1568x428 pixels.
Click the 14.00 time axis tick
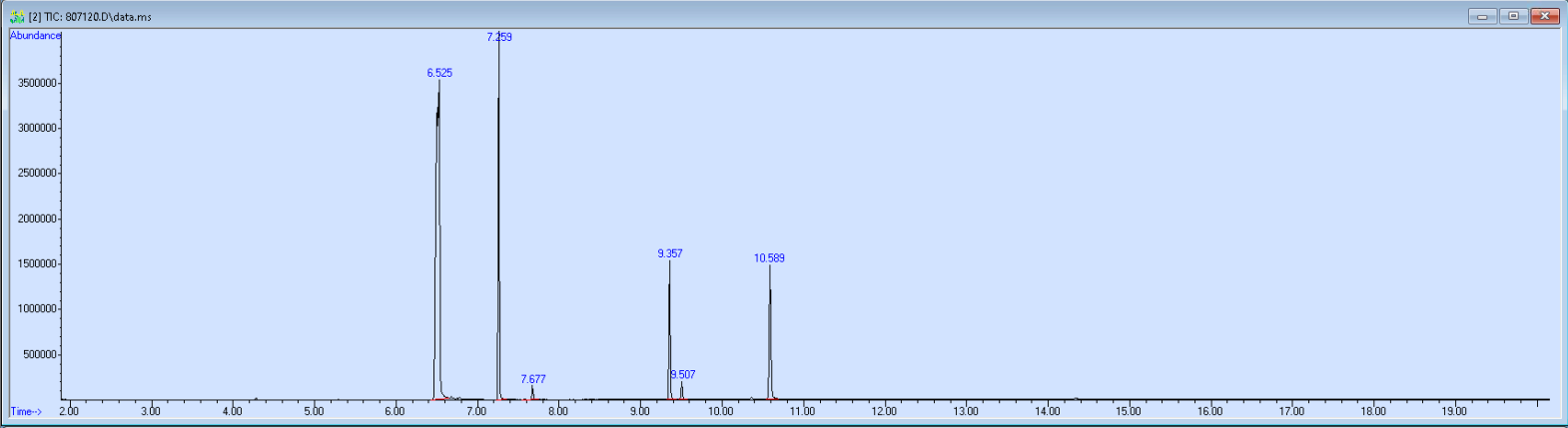click(1047, 411)
